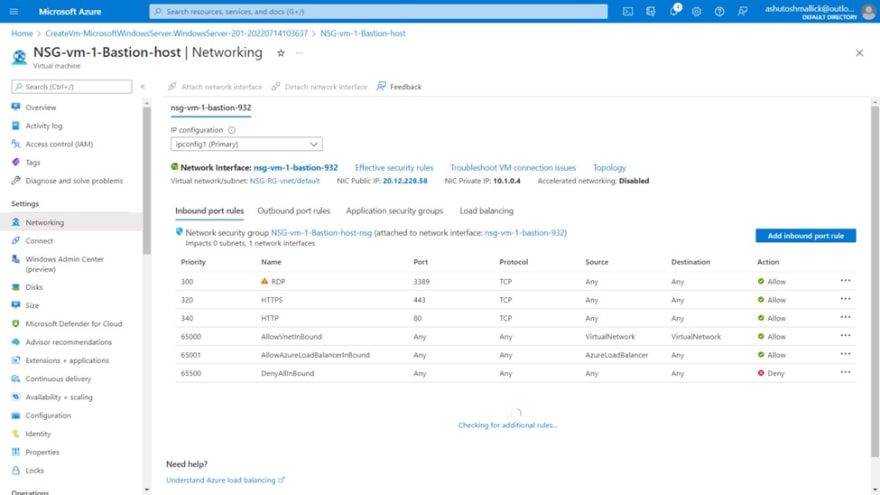Open Effective security rules link
Viewport: 880px width, 495px height.
click(394, 168)
